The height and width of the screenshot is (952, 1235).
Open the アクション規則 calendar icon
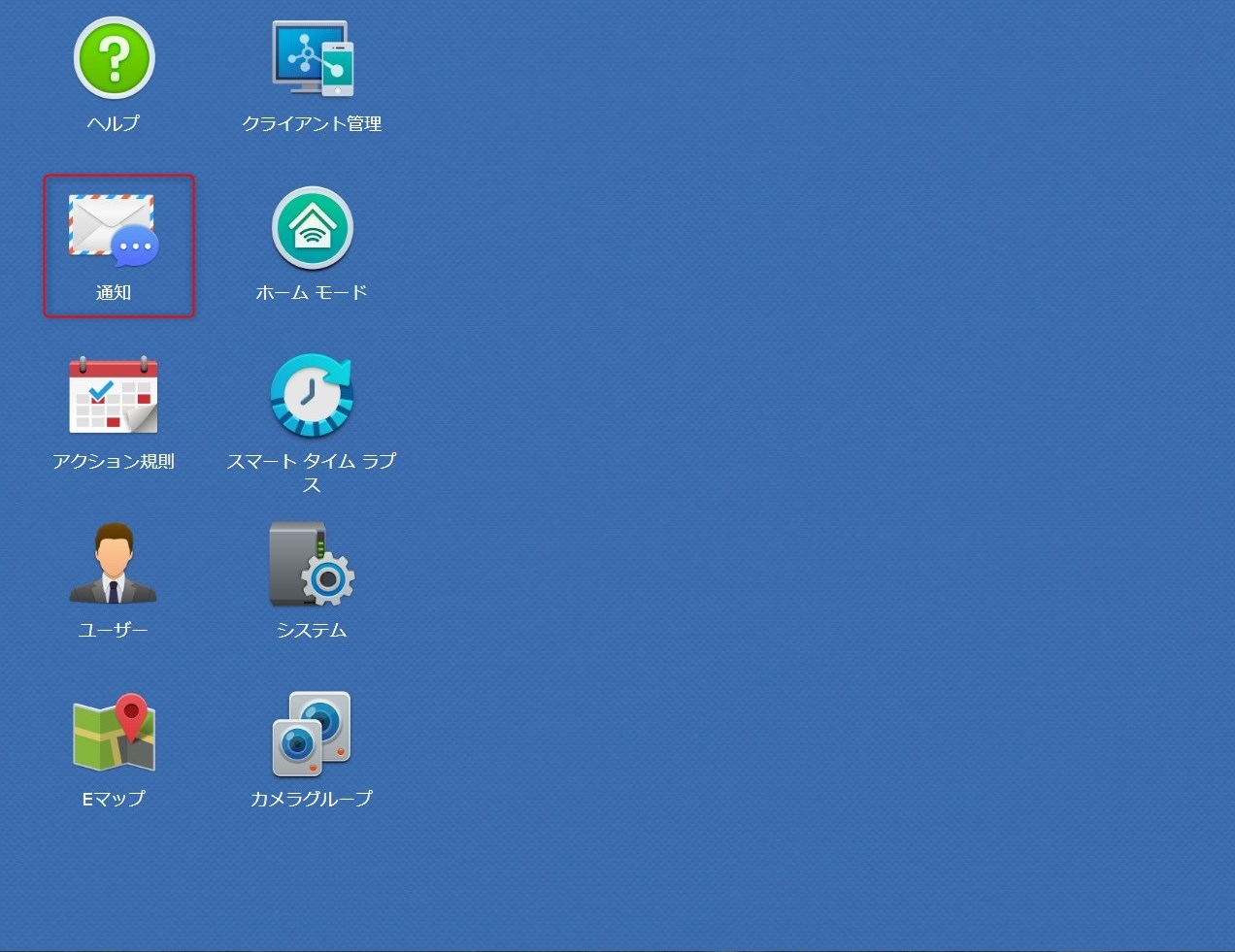point(114,396)
